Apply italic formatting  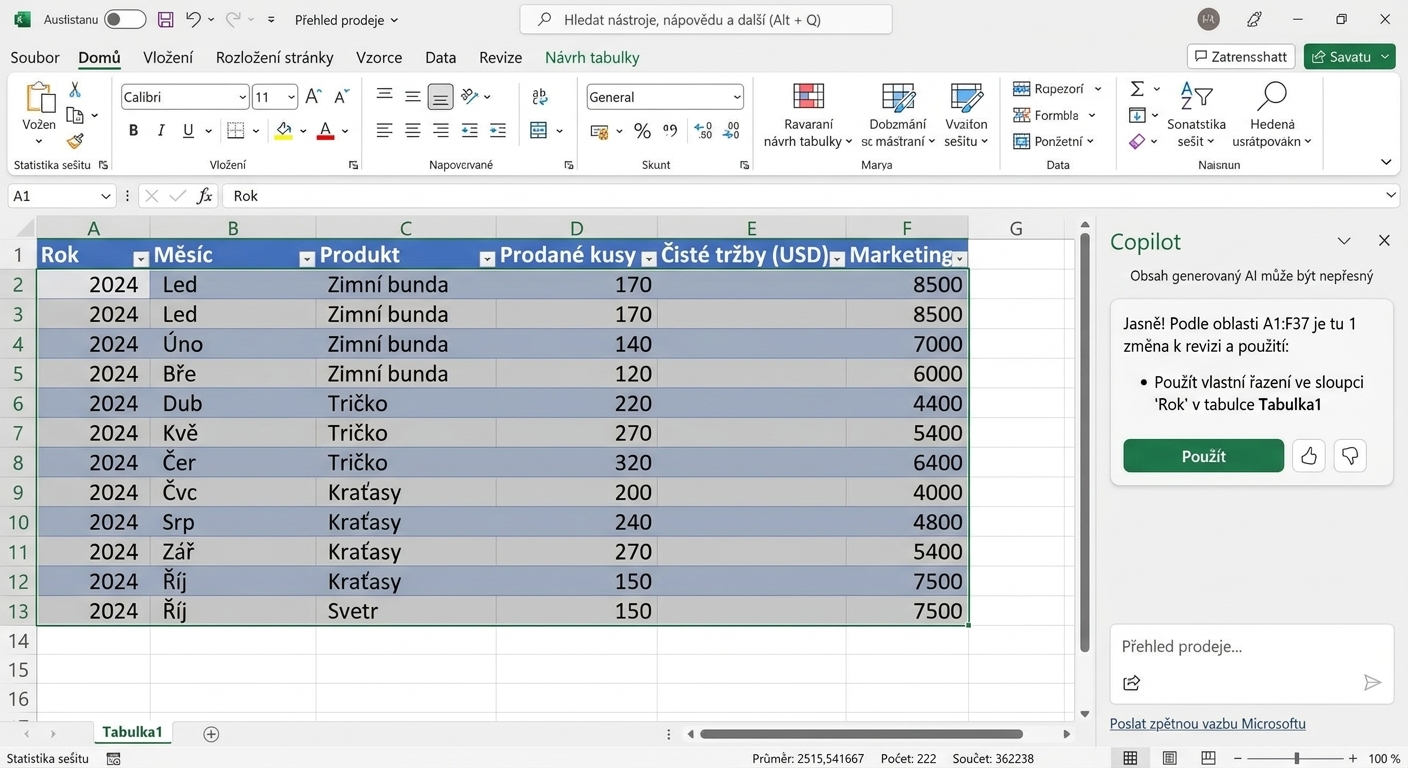point(161,130)
